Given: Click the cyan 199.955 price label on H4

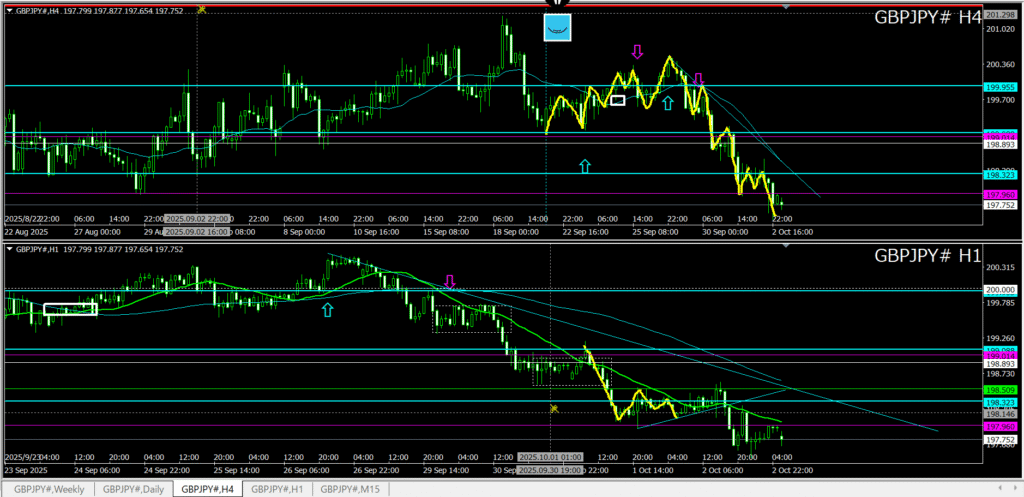Looking at the screenshot, I should tap(1001, 86).
